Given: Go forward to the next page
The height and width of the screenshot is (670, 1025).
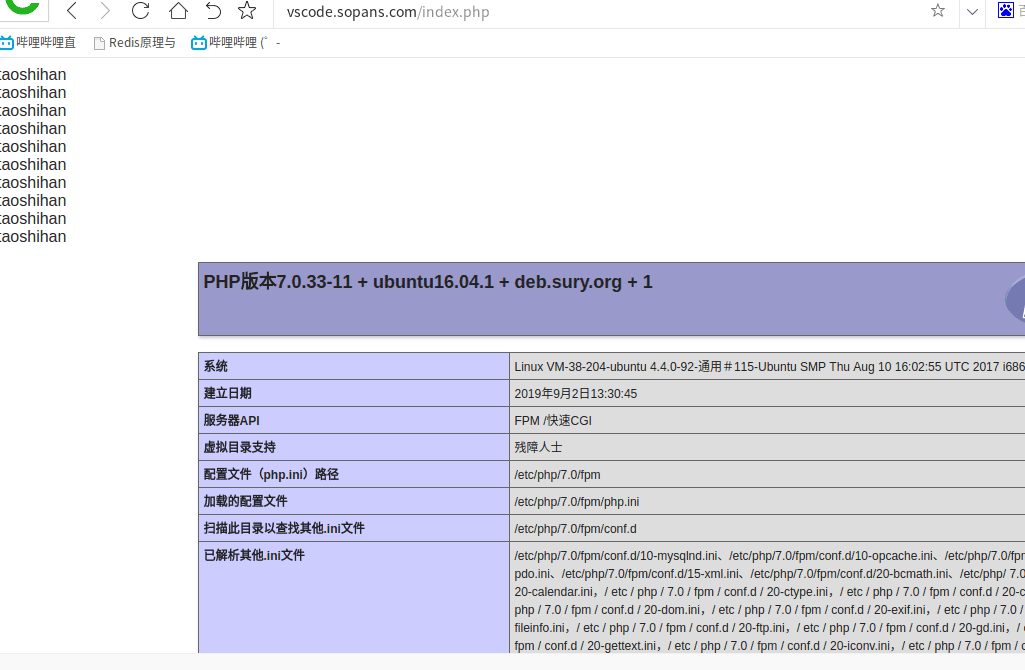Looking at the screenshot, I should tap(105, 11).
